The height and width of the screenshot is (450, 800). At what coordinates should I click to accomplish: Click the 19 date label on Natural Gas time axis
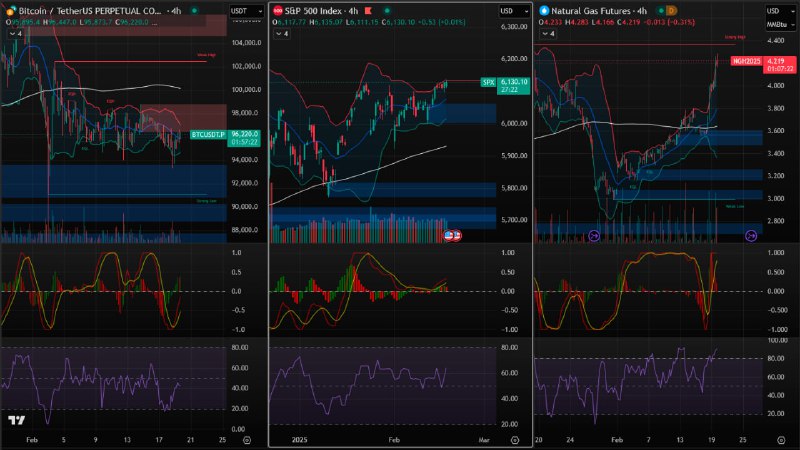[x=712, y=440]
